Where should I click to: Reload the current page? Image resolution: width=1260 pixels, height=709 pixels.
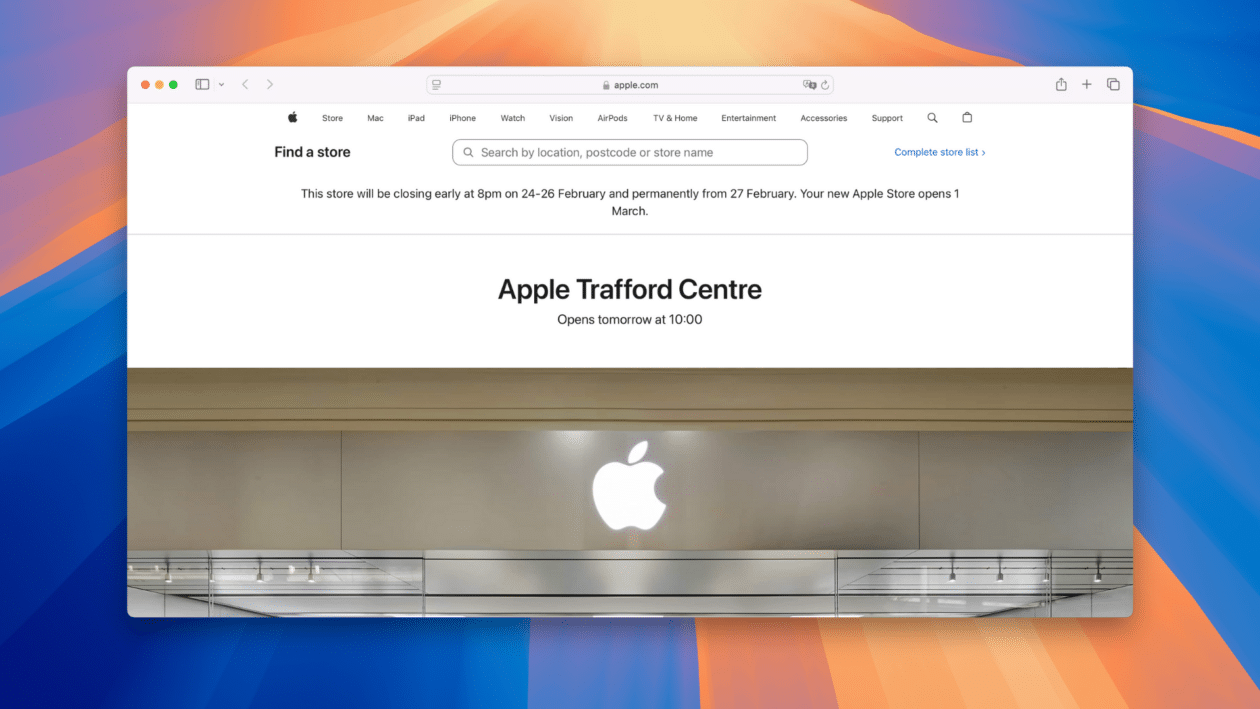pyautogui.click(x=825, y=85)
